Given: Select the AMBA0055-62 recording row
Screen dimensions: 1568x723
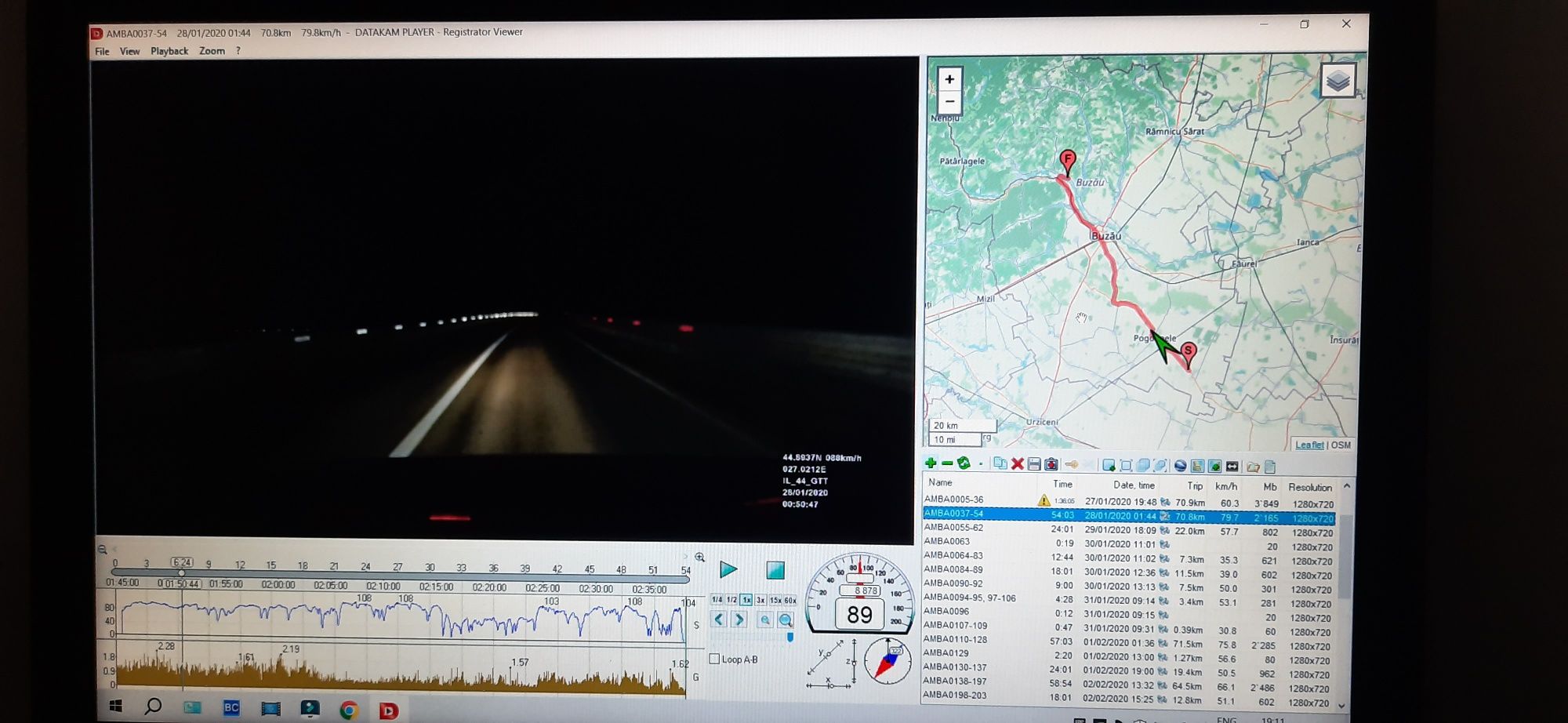Looking at the screenshot, I should point(1129,529).
